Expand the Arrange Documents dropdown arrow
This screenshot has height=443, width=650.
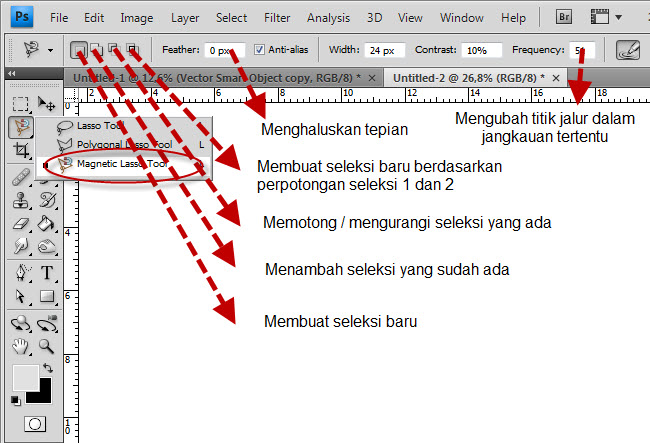(618, 17)
